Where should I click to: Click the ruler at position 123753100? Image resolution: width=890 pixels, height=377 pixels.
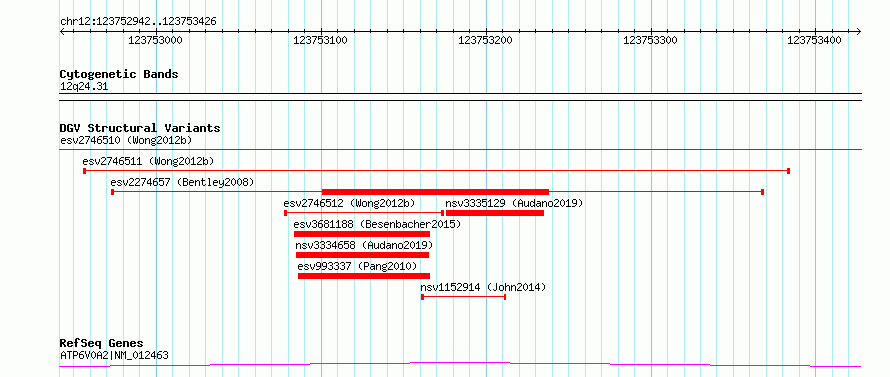point(322,40)
